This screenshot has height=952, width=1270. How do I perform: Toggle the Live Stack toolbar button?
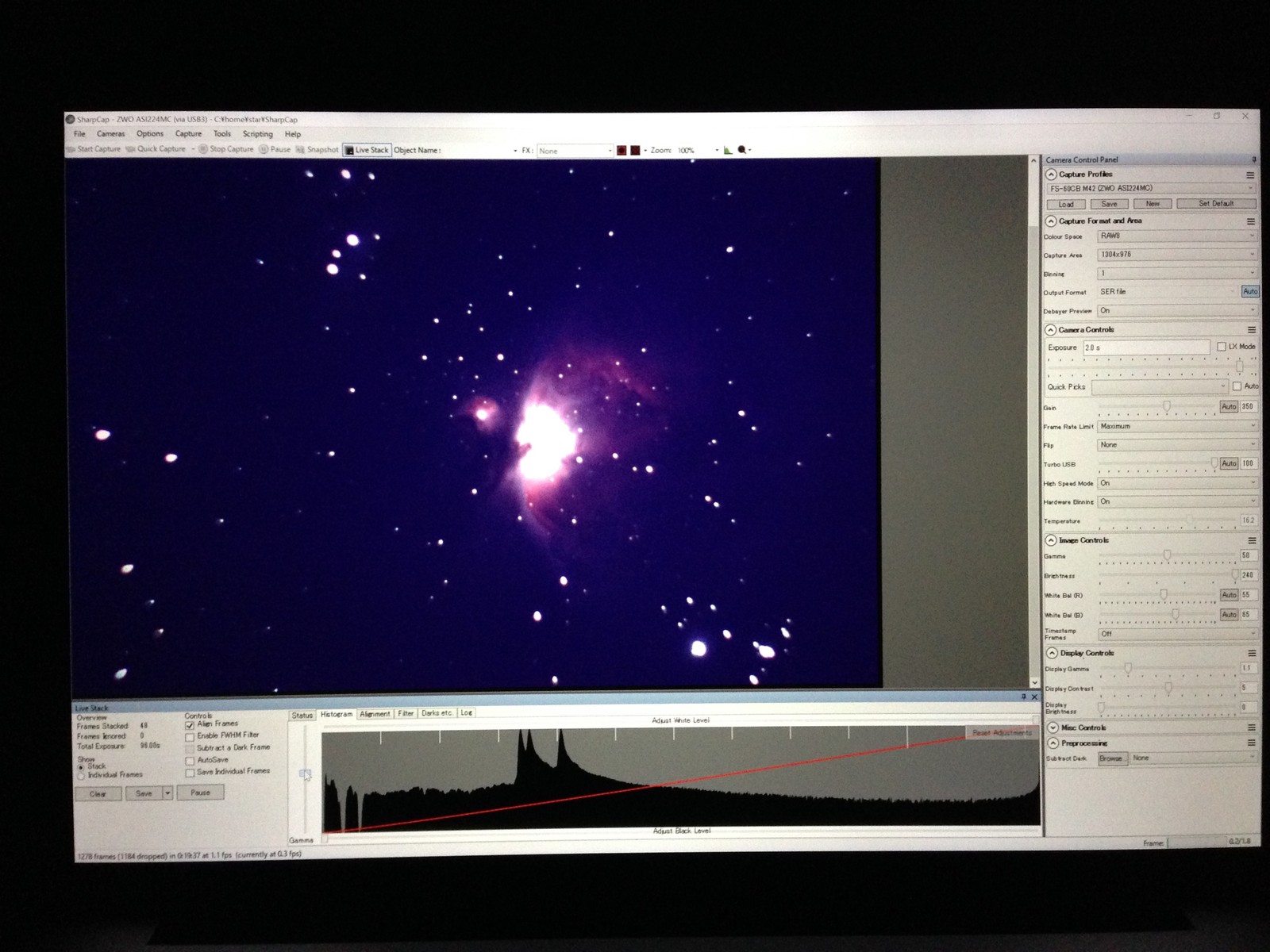(367, 150)
